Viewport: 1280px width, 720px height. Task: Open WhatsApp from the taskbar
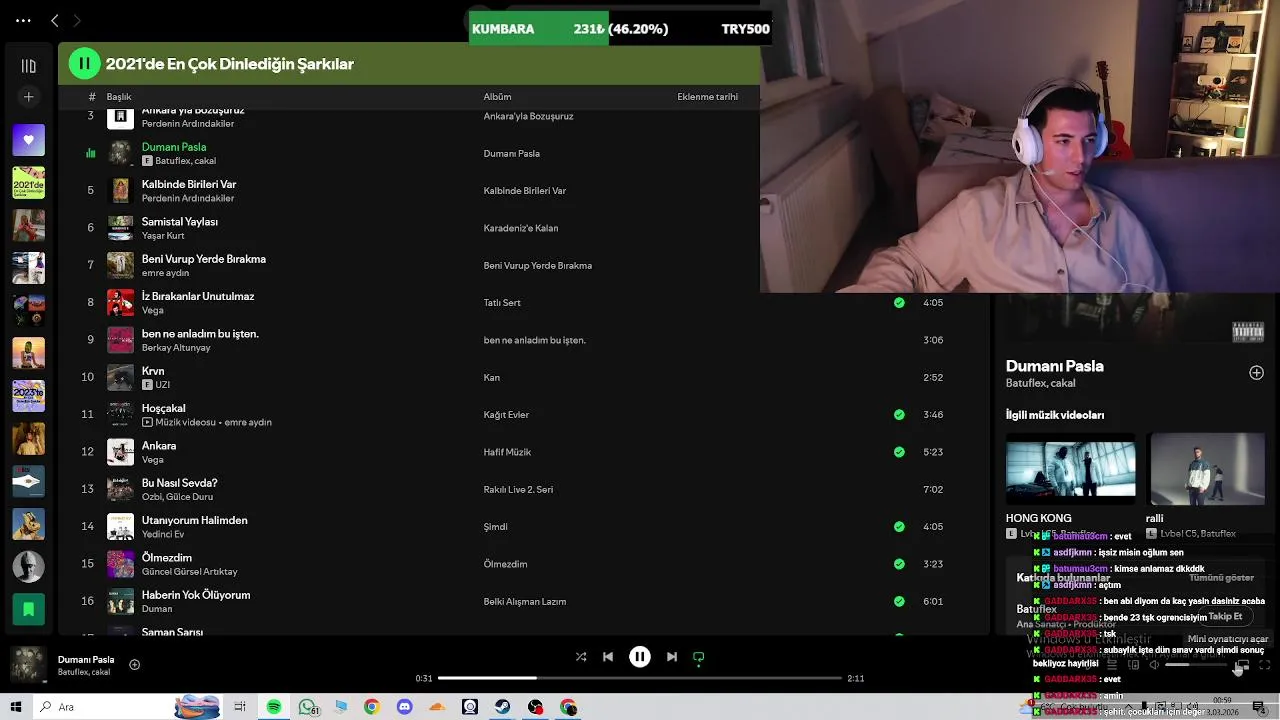(x=308, y=707)
